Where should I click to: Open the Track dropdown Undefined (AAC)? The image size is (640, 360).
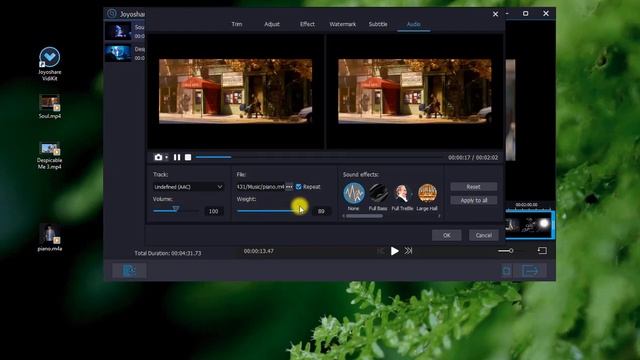point(188,187)
